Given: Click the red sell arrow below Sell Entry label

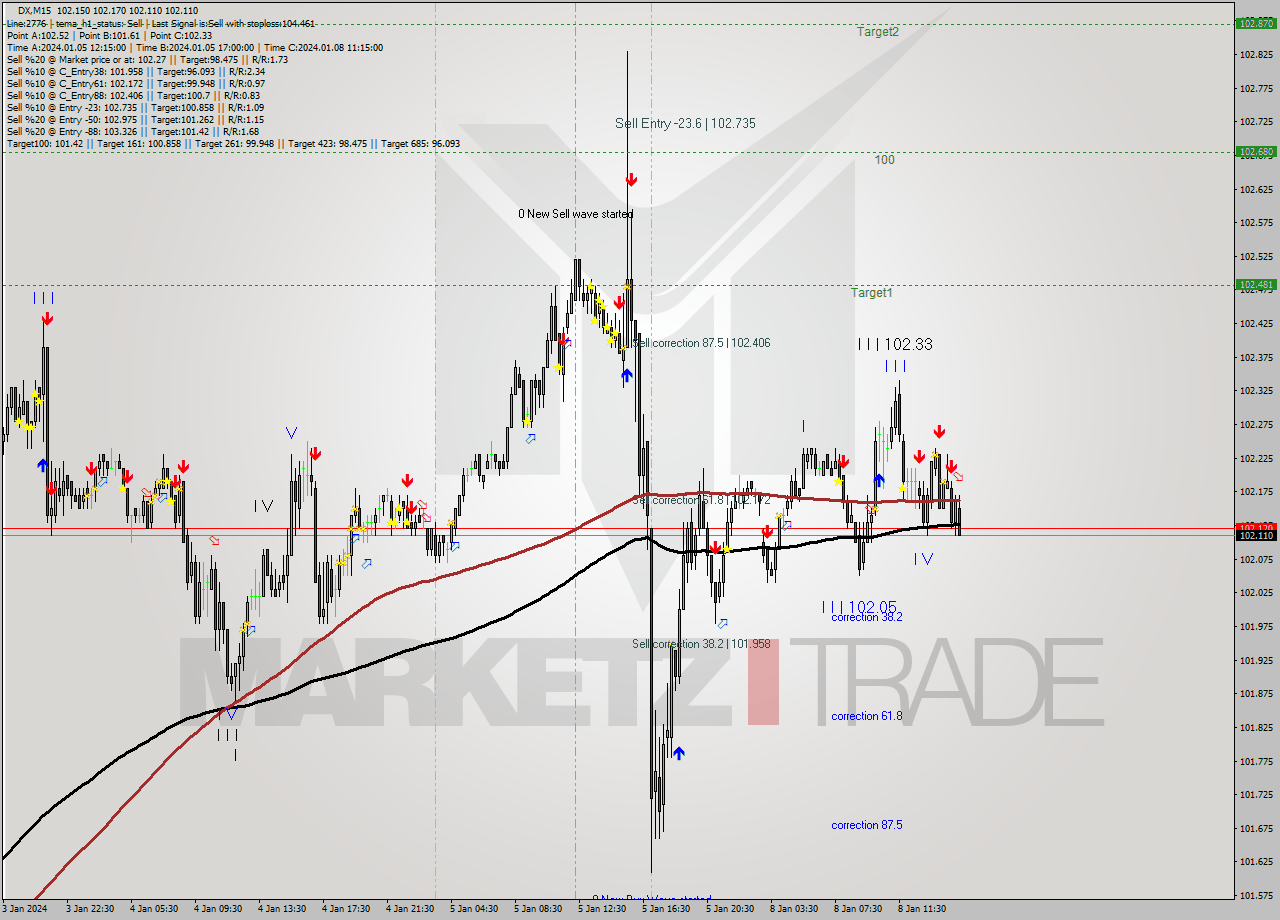Looking at the screenshot, I should point(632,179).
